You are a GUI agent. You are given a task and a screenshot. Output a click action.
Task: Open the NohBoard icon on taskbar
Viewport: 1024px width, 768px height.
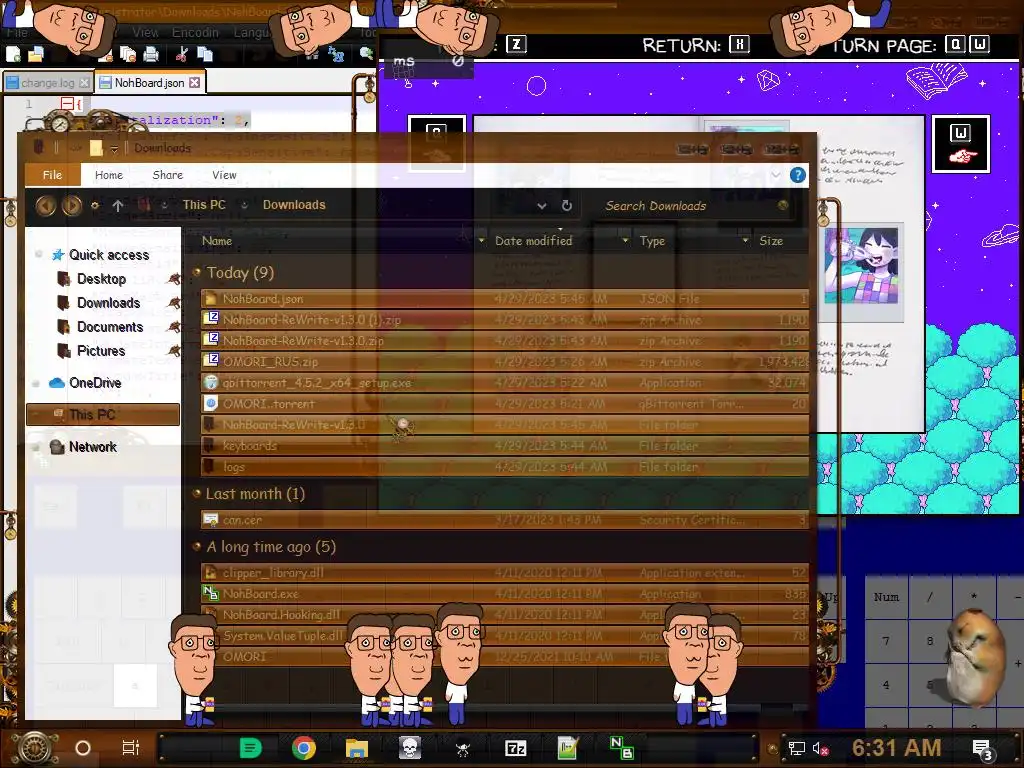(621, 748)
